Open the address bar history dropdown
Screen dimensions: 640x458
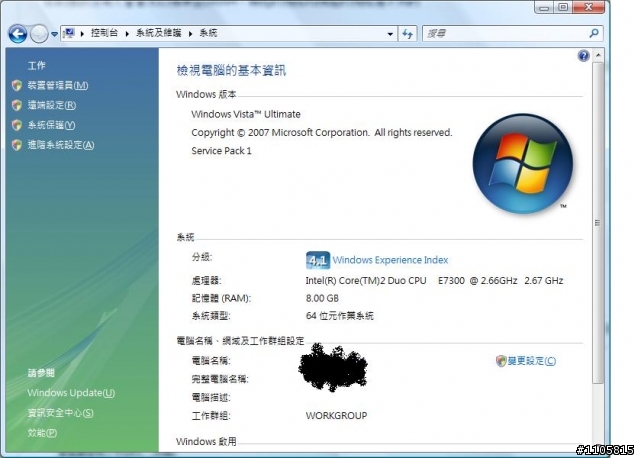tap(390, 34)
